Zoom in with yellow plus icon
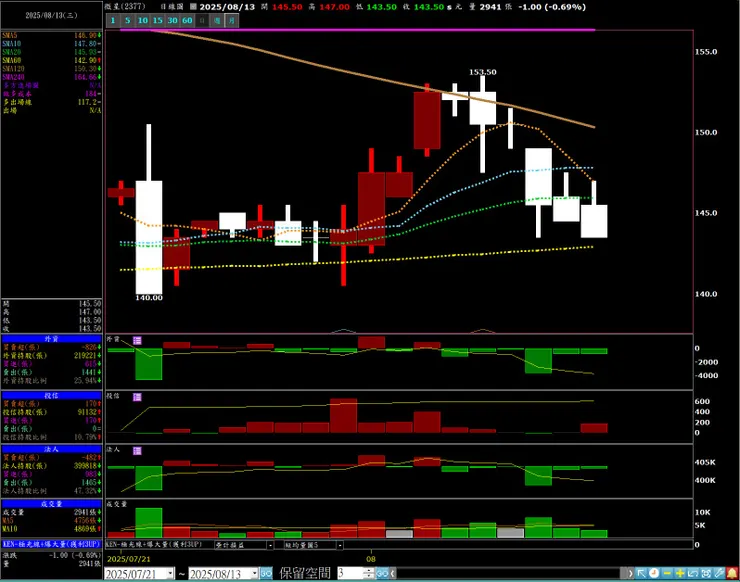 680,573
